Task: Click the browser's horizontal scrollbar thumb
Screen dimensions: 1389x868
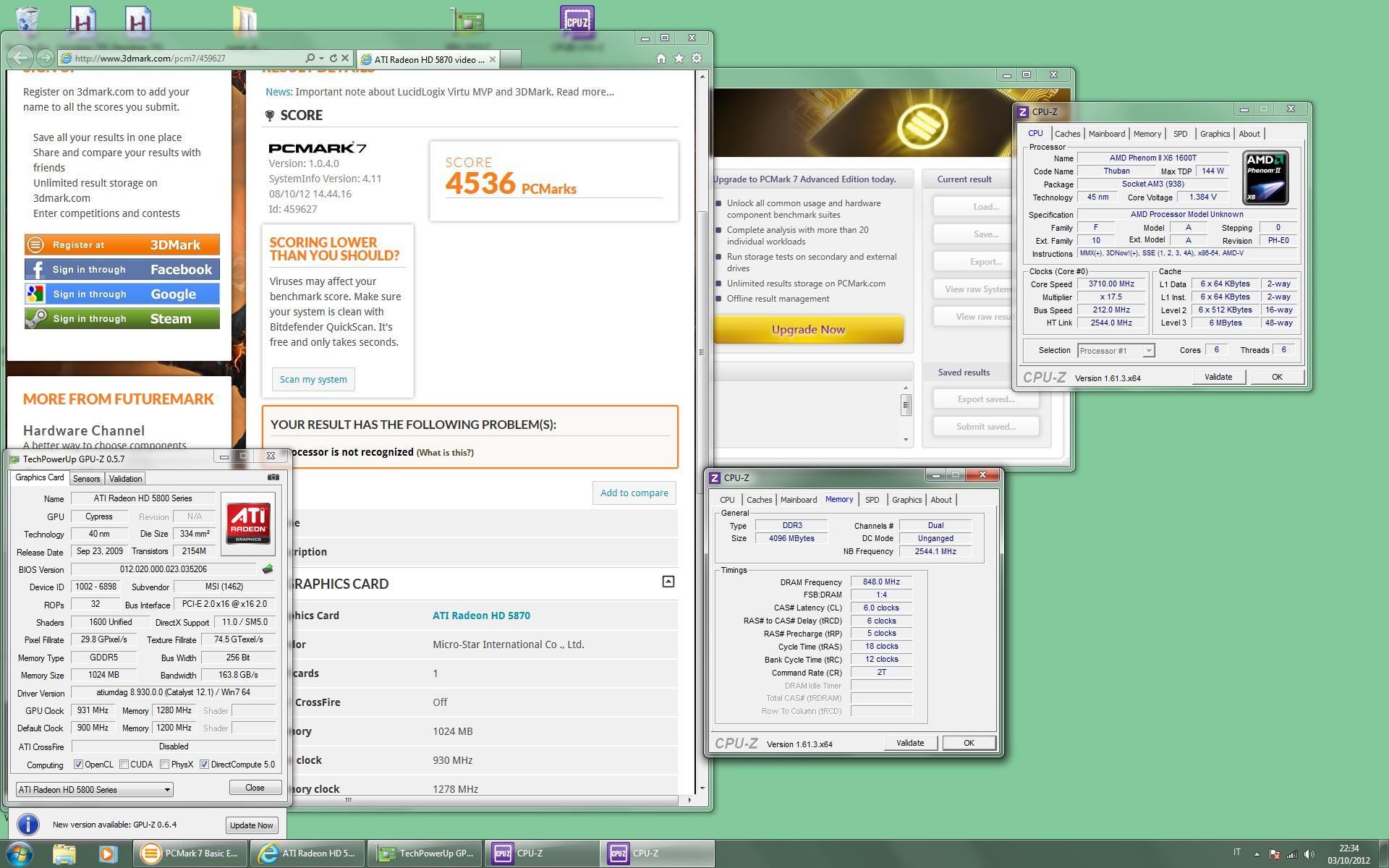Action: point(348,800)
